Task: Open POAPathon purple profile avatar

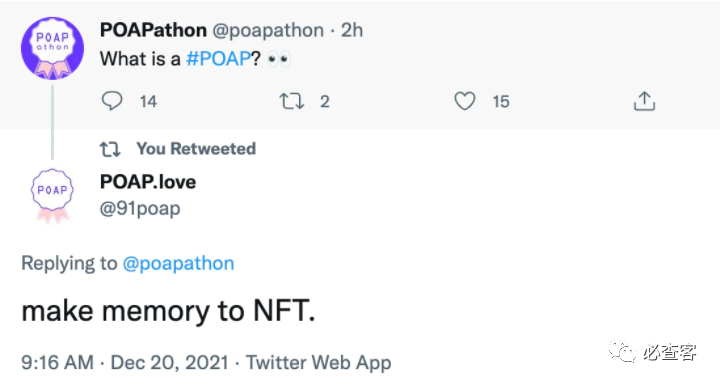Action: click(52, 48)
